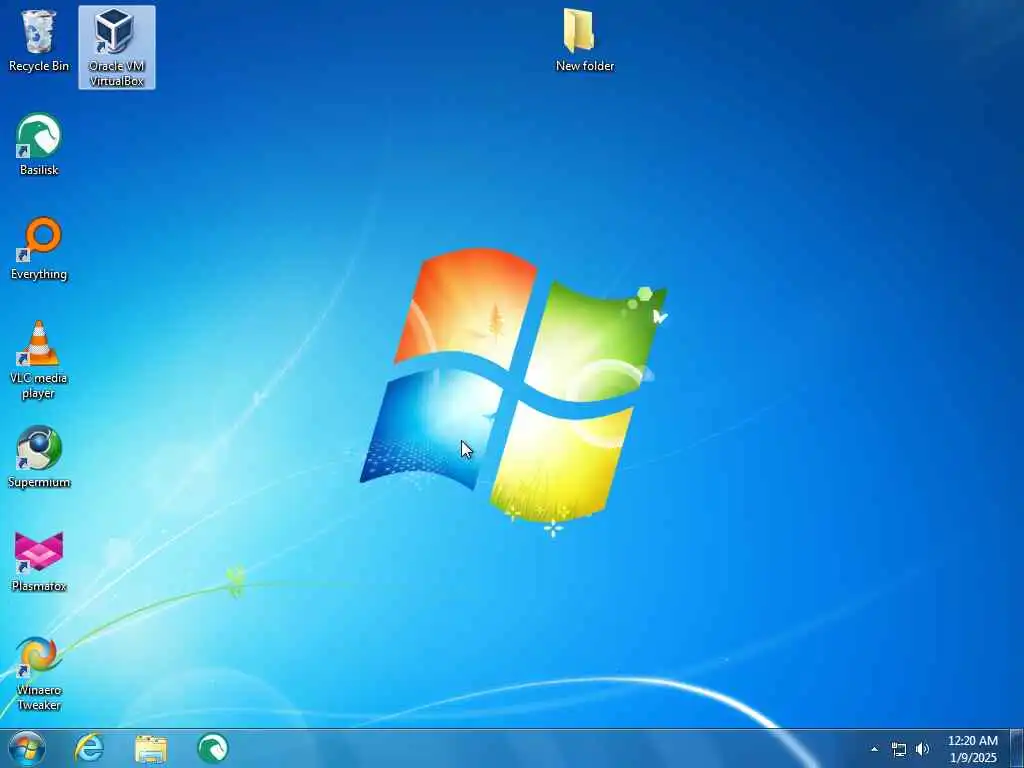Screen dimensions: 1024x768
Task: Launch Basilisk from the taskbar pin
Action: [x=212, y=748]
